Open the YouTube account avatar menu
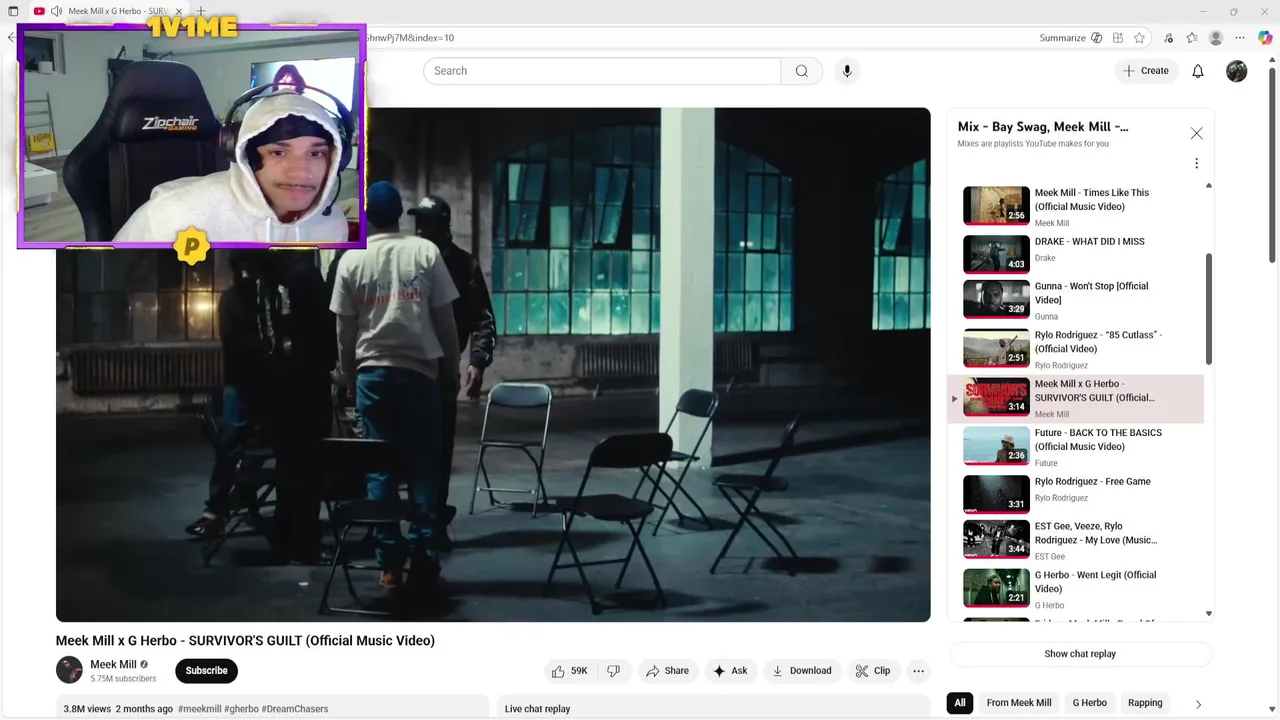 click(x=1237, y=71)
